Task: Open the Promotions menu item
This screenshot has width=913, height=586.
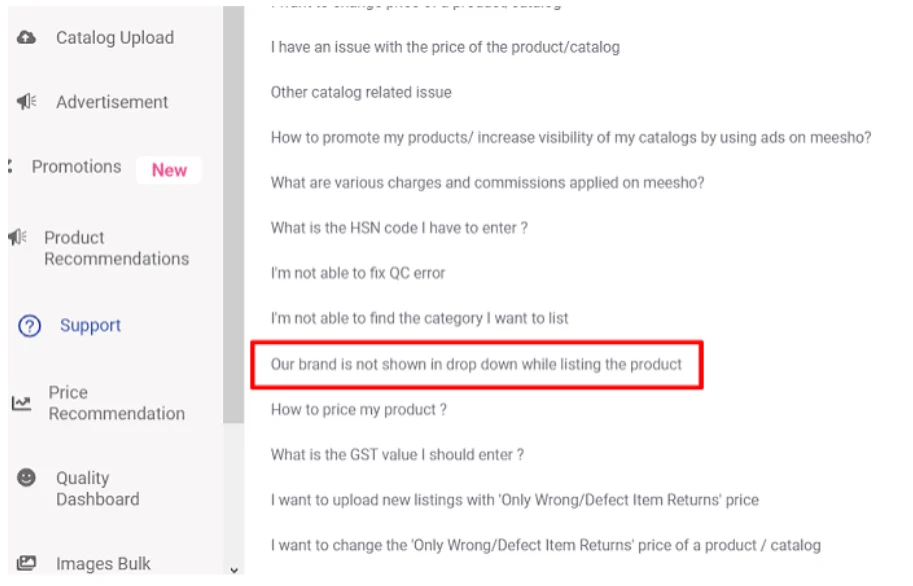Action: coord(76,167)
